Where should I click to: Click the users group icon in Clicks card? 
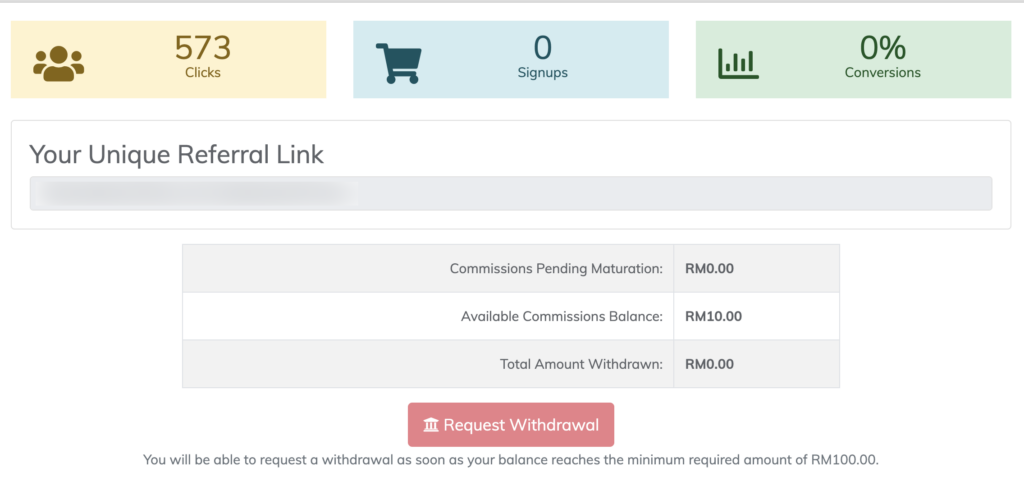pos(59,62)
